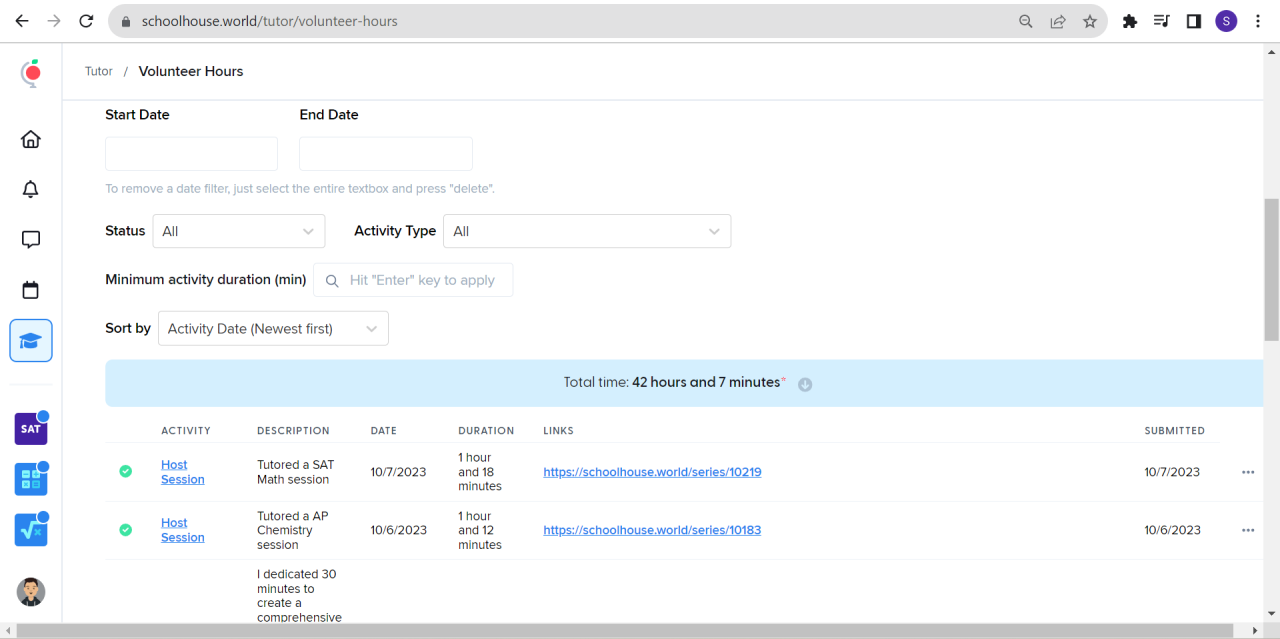Image resolution: width=1280 pixels, height=639 pixels.
Task: Open the browser extensions puzzle icon
Action: point(1130,21)
